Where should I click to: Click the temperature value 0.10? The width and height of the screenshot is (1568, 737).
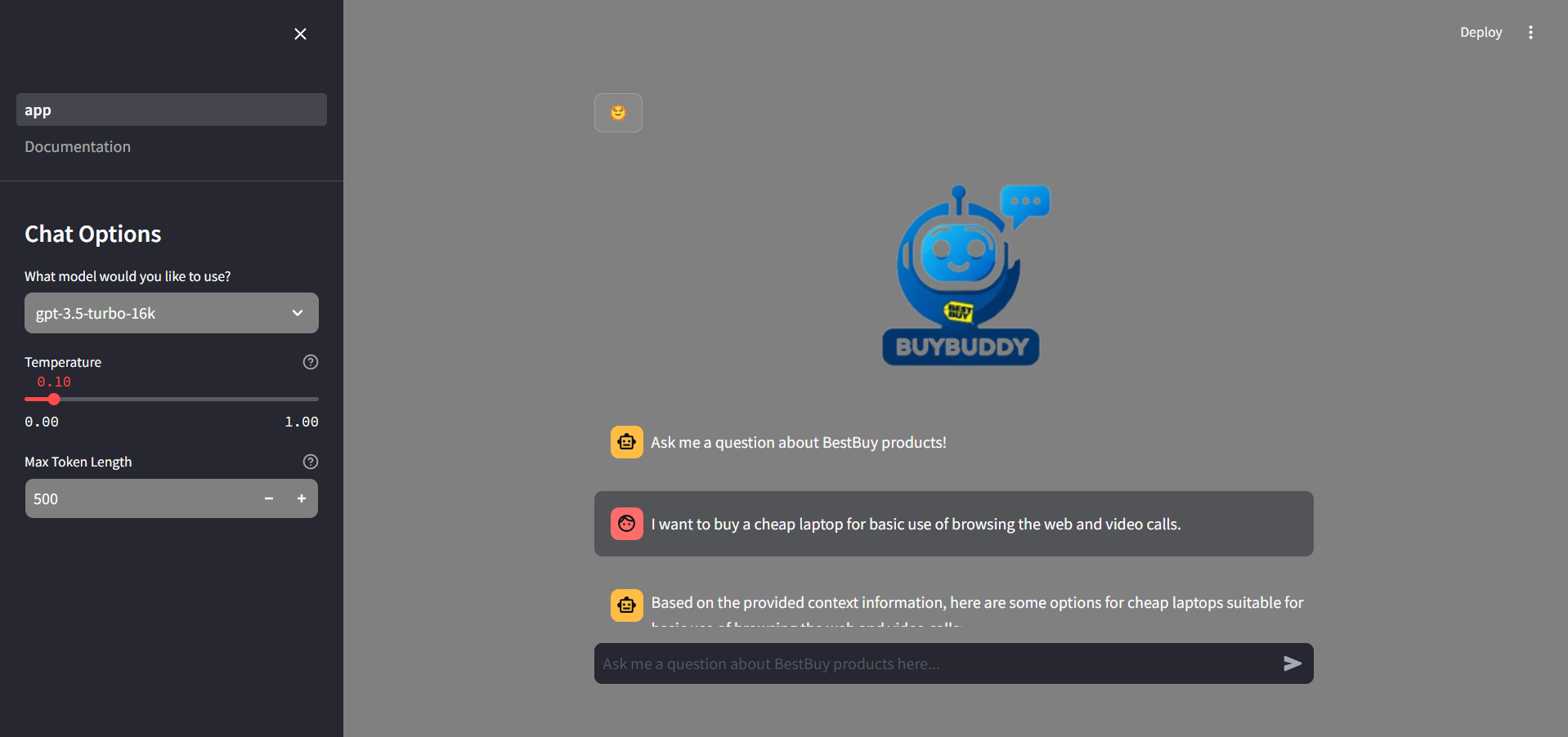click(x=54, y=382)
